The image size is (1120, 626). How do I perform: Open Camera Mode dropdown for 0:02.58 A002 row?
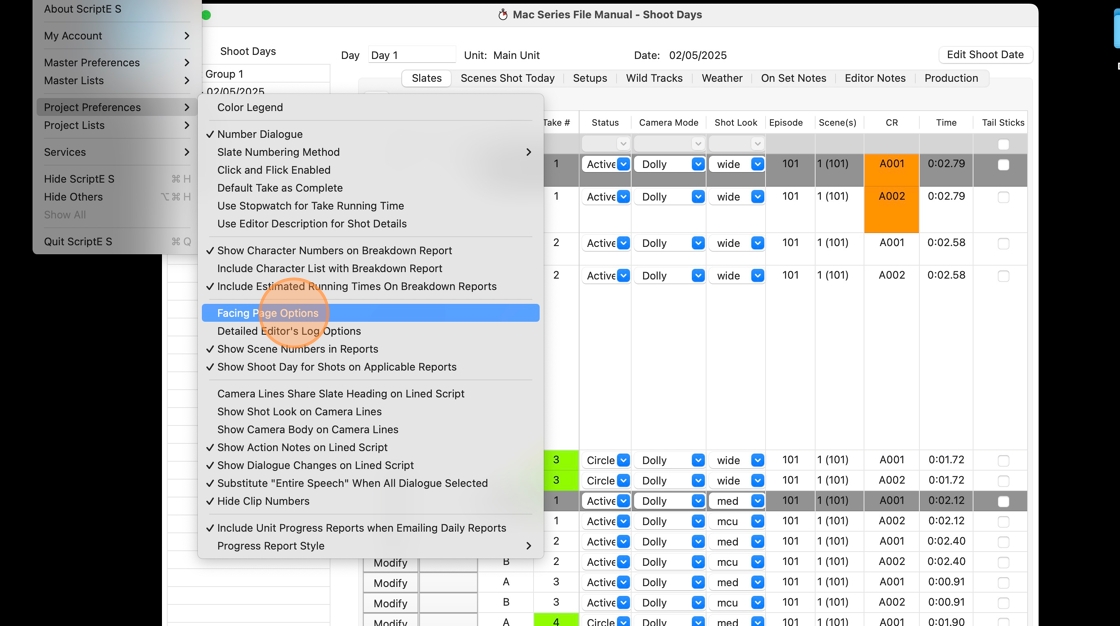(669, 275)
